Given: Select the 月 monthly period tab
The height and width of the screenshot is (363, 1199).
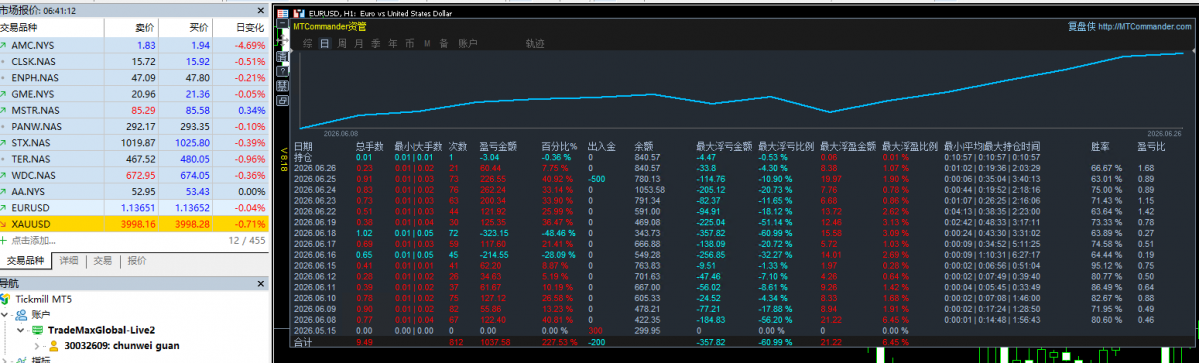Looking at the screenshot, I should click(x=359, y=44).
